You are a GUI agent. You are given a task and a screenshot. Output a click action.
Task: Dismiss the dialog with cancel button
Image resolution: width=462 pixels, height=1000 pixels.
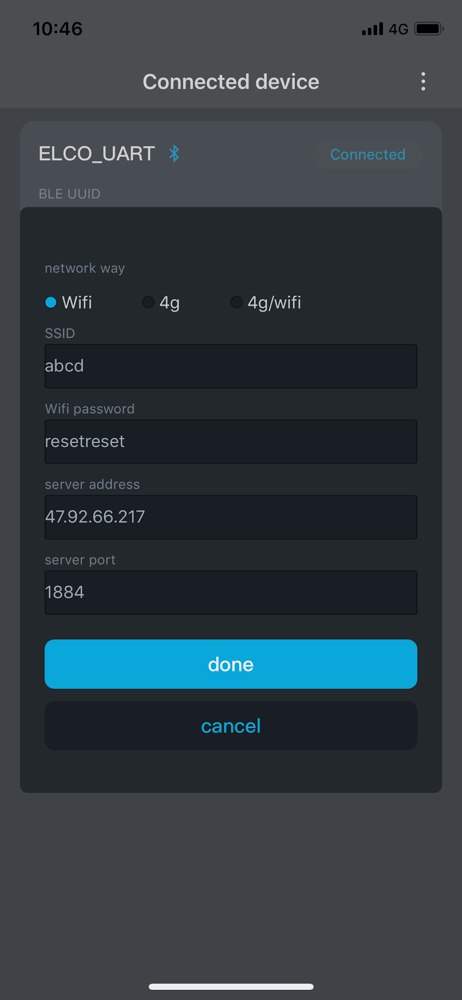pos(231,726)
